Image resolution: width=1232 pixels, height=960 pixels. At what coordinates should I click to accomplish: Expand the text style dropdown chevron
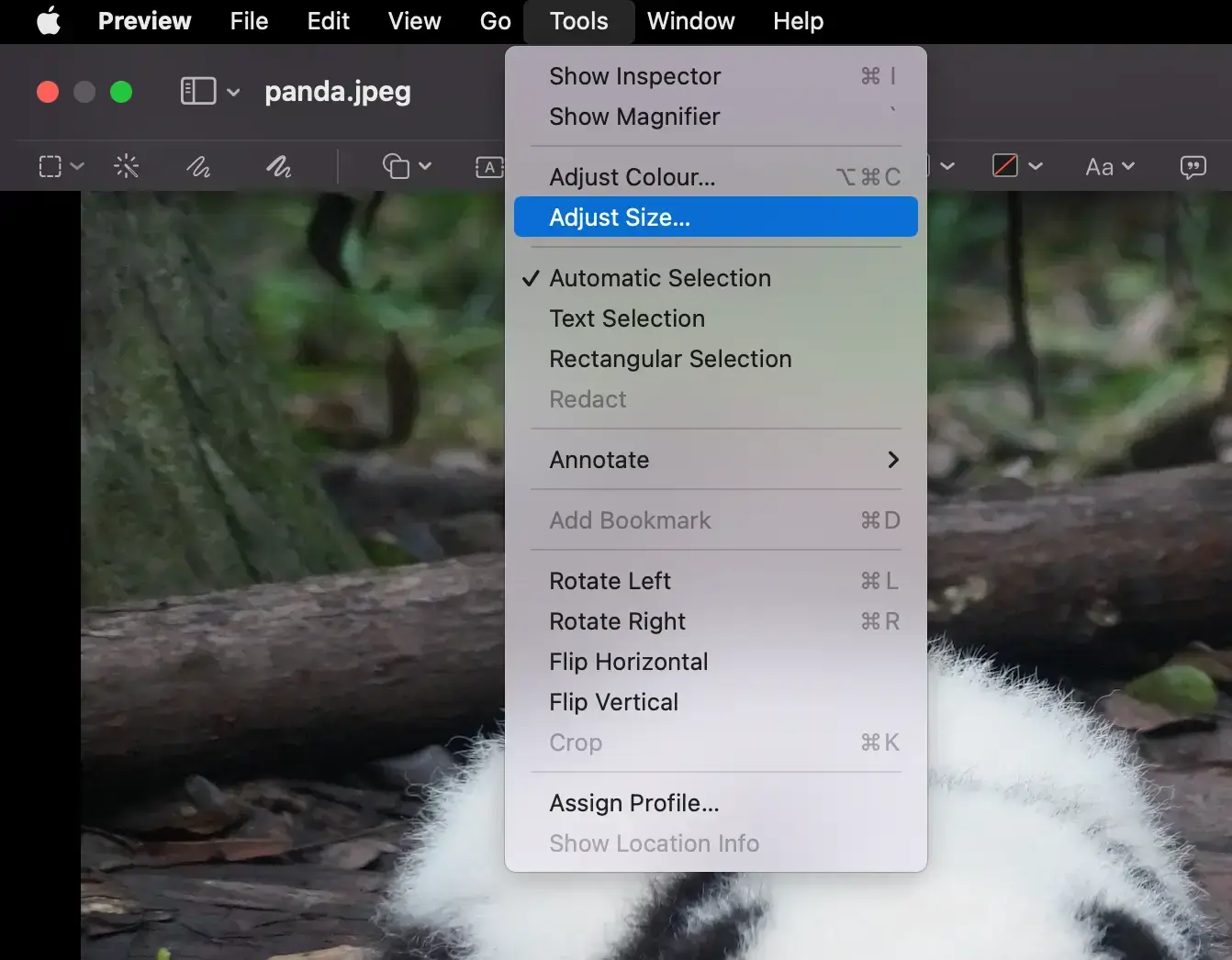pyautogui.click(x=1128, y=166)
